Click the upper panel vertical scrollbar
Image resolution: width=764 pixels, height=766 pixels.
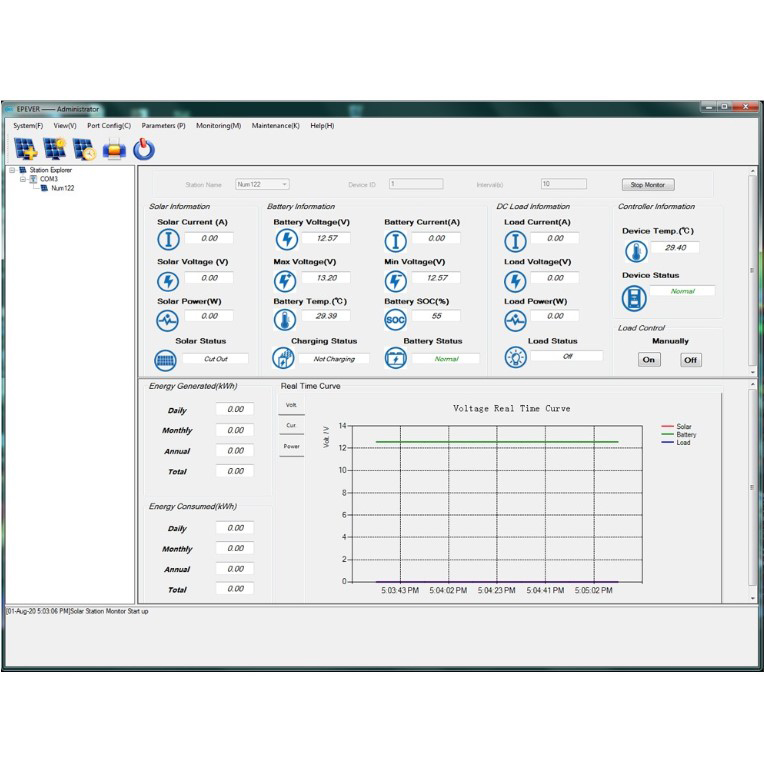[752, 271]
